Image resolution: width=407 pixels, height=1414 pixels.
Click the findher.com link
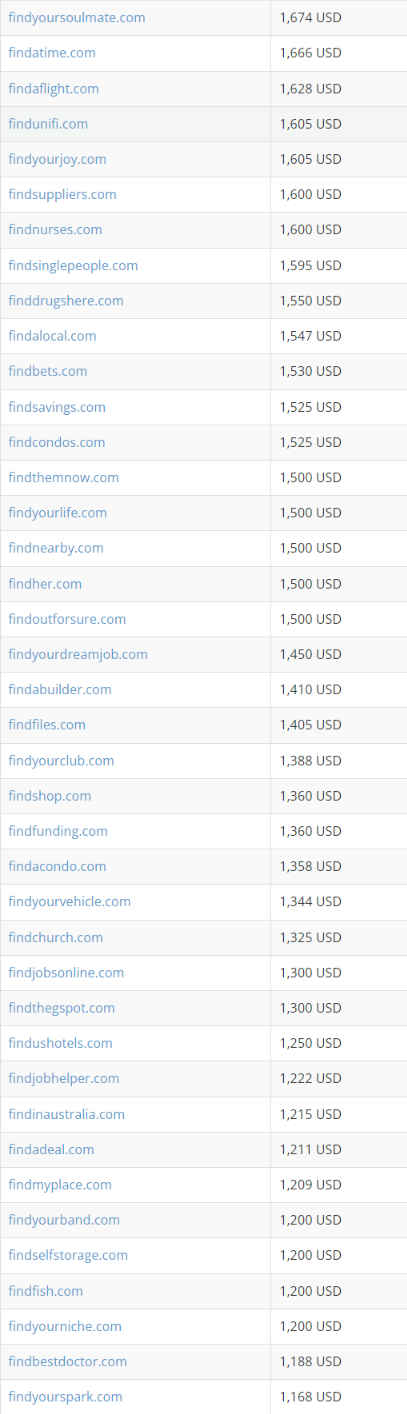(45, 583)
